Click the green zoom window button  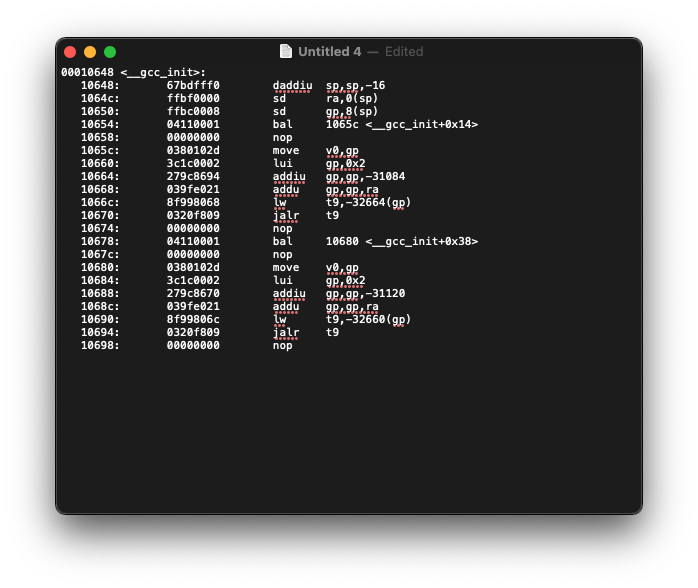110,52
